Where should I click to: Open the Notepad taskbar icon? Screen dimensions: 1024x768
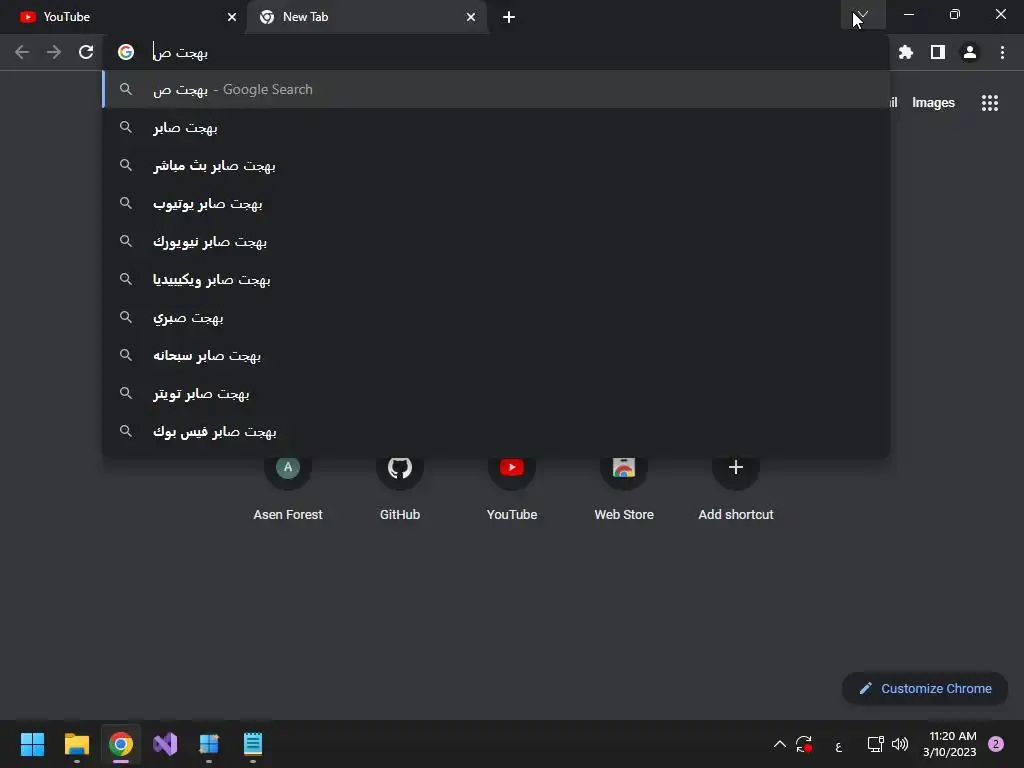coord(253,744)
